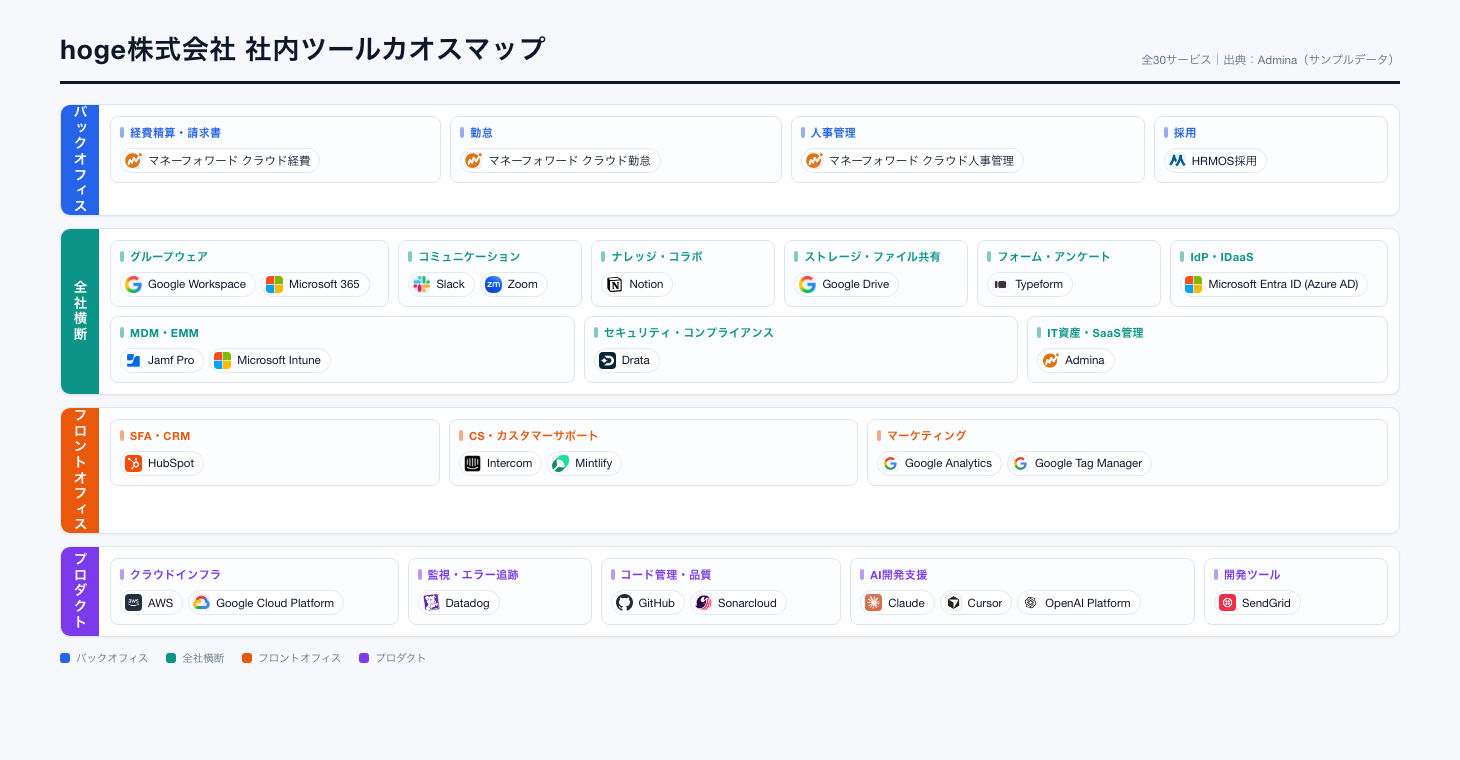Click the グループウェア section heading
1460x760 pixels.
point(169,257)
